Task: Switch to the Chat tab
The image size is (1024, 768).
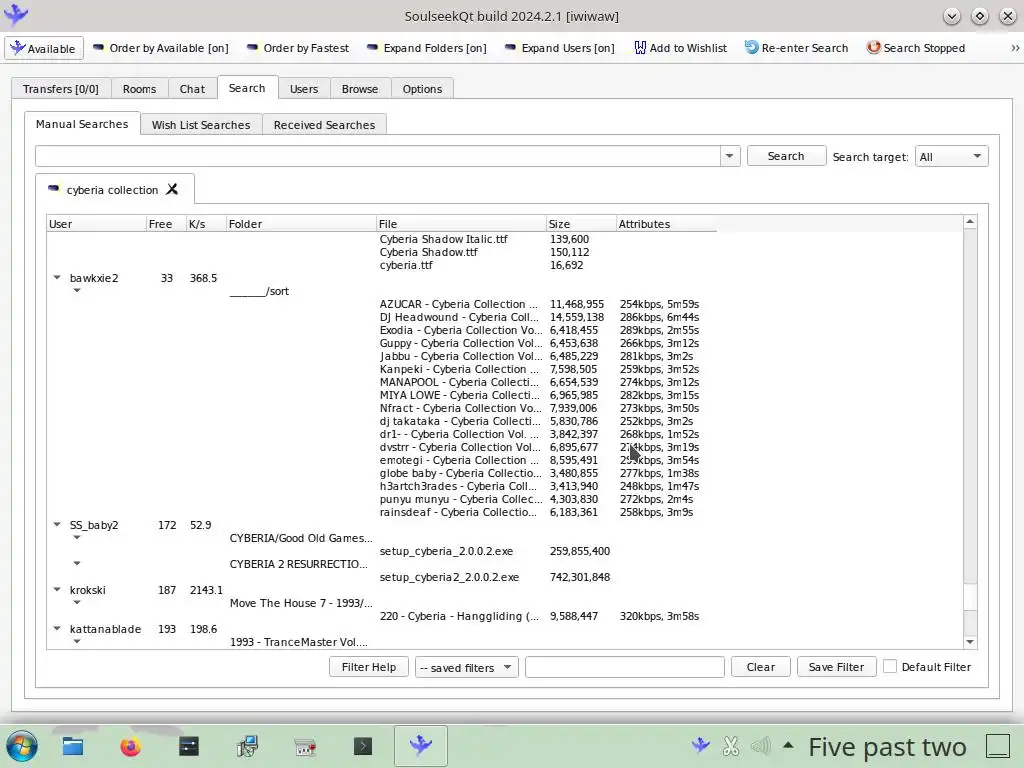Action: pyautogui.click(x=193, y=89)
